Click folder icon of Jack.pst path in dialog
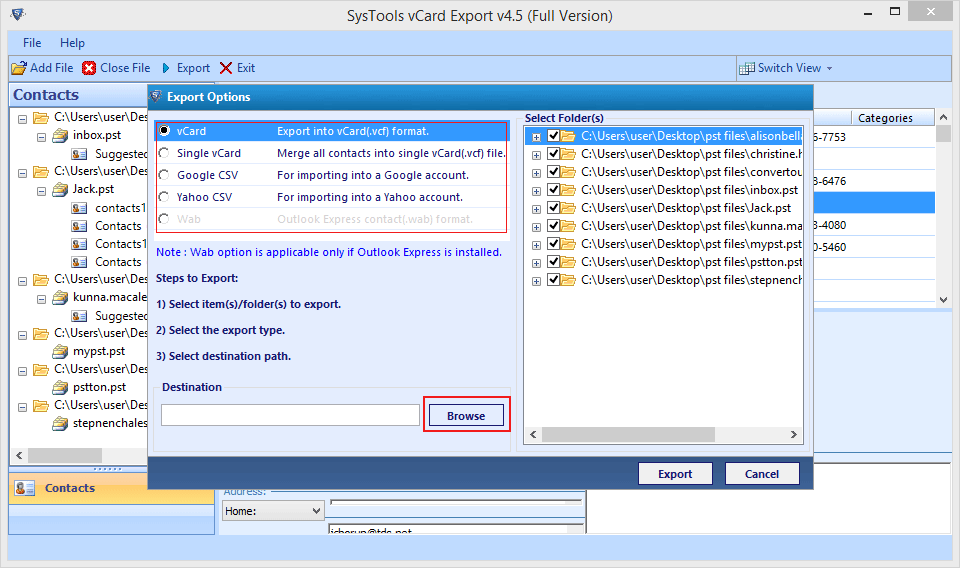Viewport: 960px width, 568px height. pos(568,208)
